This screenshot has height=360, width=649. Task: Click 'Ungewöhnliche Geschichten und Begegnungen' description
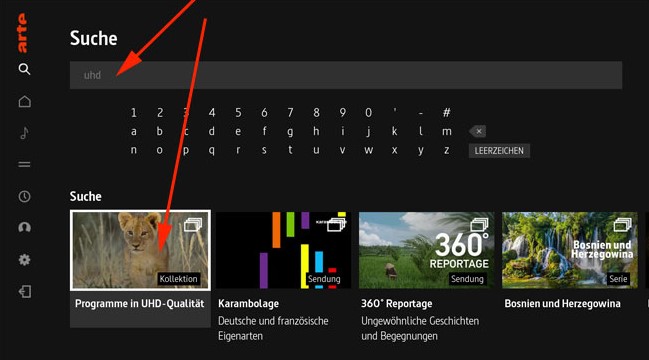pos(420,328)
